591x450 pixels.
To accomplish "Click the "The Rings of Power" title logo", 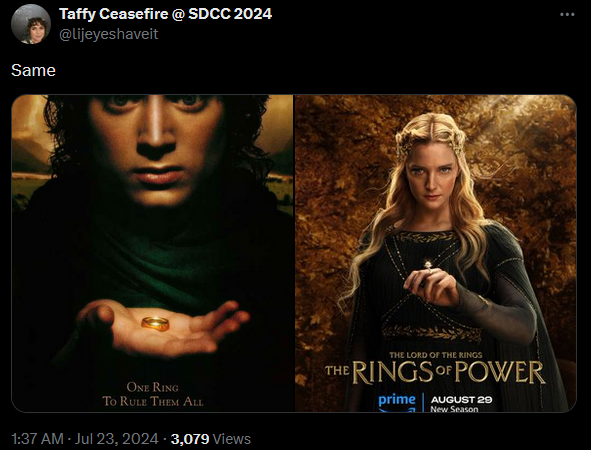I will coord(435,372).
